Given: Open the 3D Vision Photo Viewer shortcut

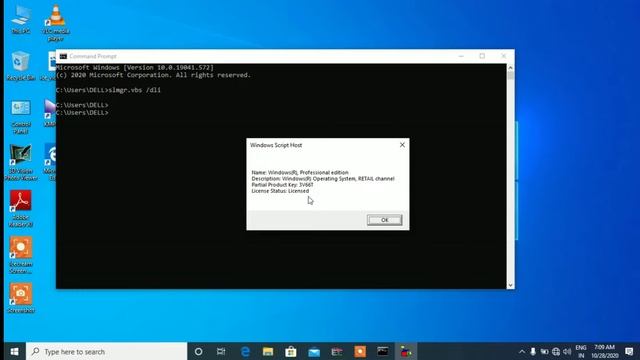Looking at the screenshot, I should (x=20, y=163).
